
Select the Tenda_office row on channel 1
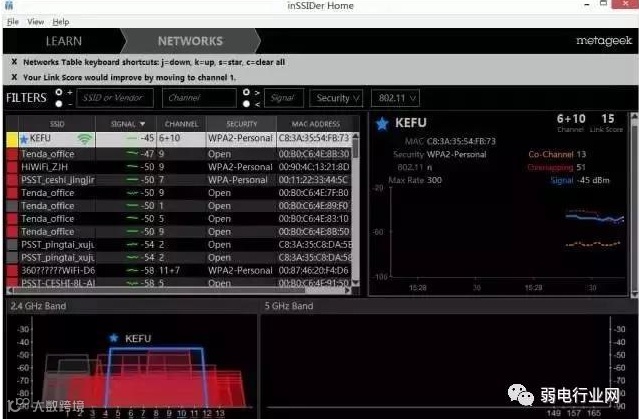[x=179, y=206]
